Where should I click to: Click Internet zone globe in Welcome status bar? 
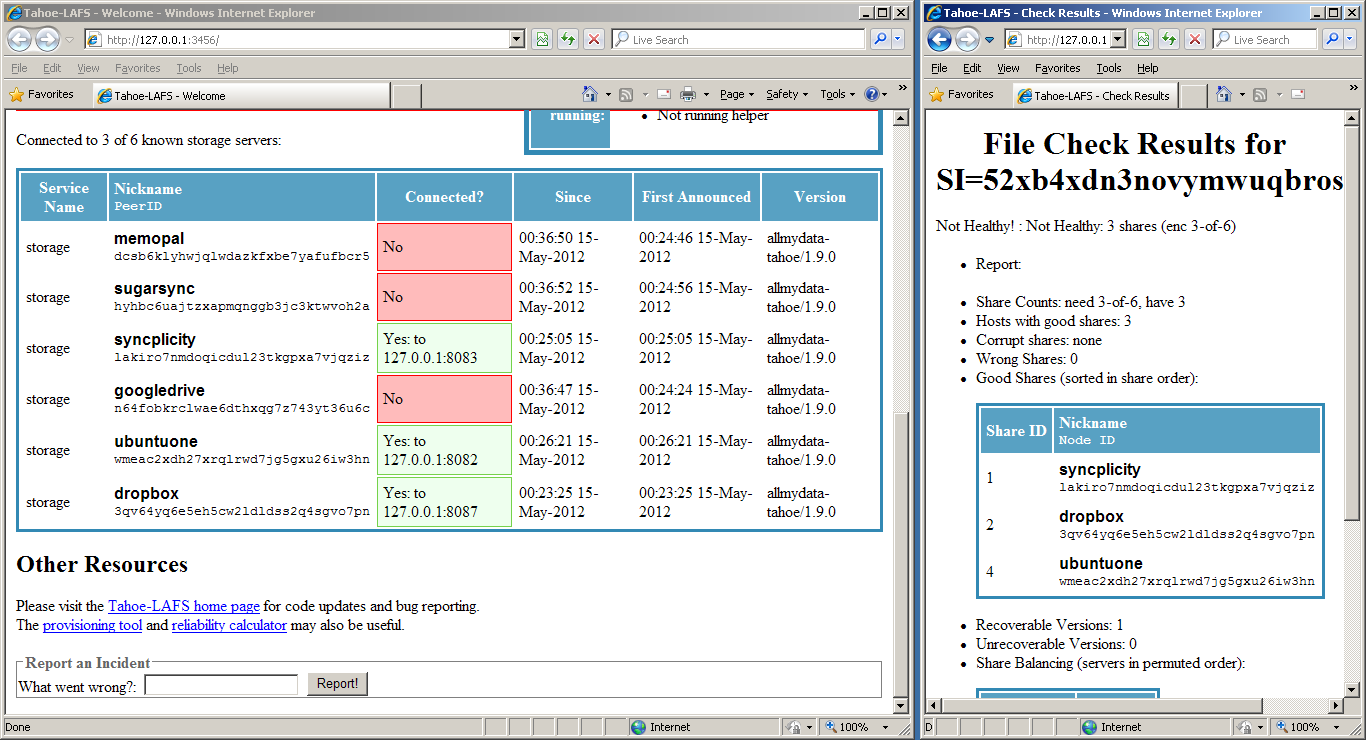point(639,727)
